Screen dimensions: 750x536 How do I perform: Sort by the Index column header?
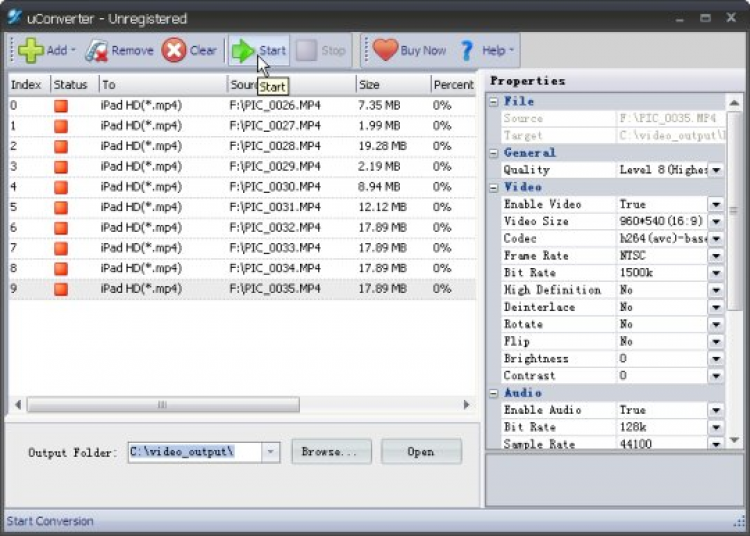(29, 85)
